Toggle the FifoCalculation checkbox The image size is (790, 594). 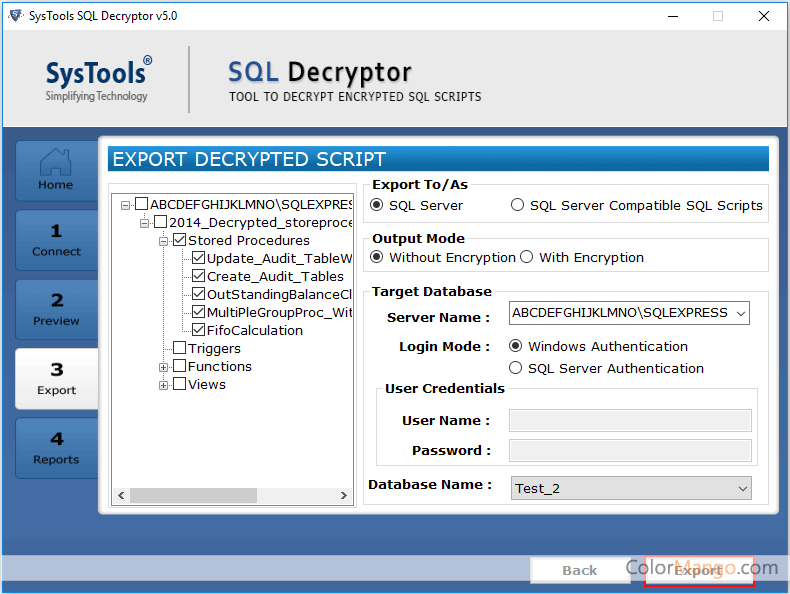click(198, 330)
